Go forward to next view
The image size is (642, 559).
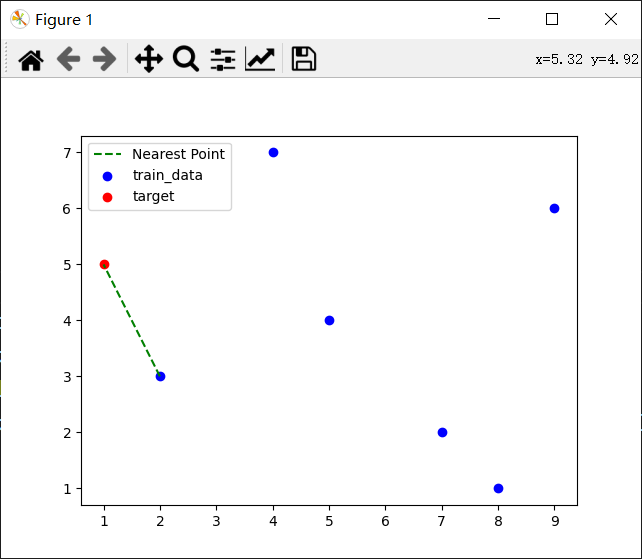[x=104, y=59]
